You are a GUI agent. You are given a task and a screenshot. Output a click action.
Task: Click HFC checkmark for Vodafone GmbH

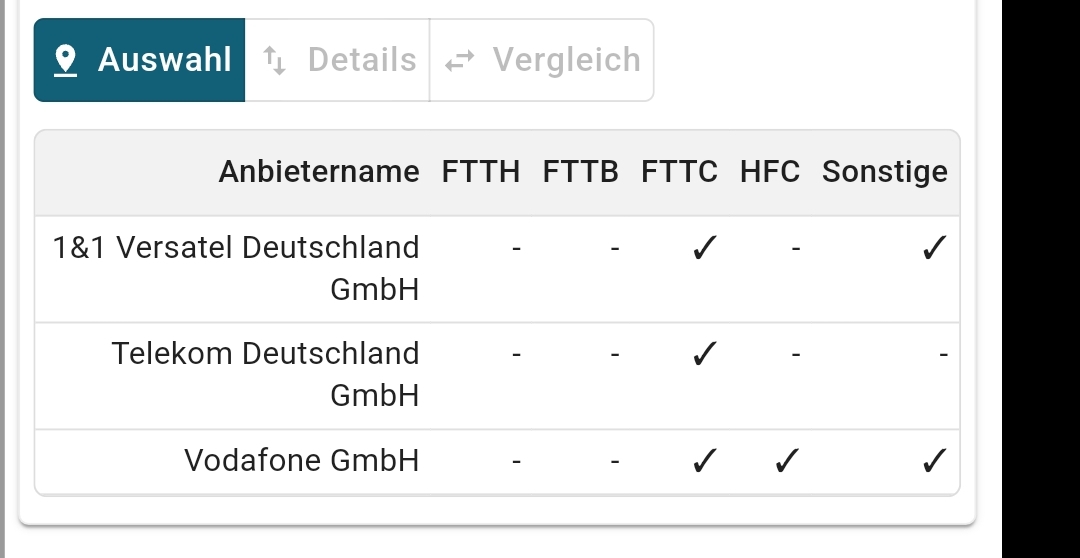click(787, 461)
